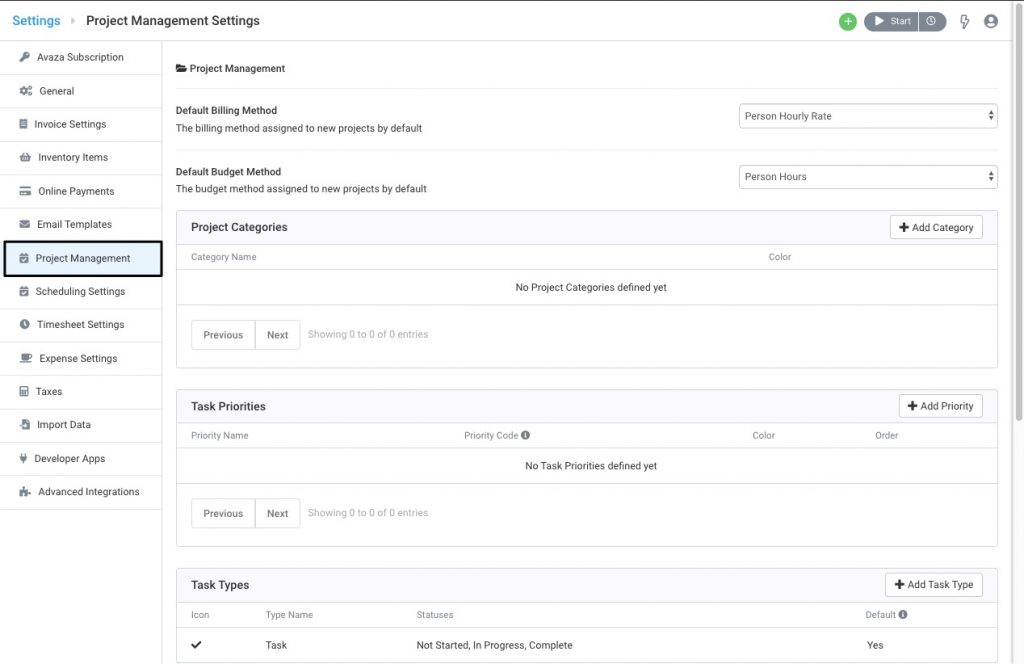Click the Inventory Items icon
The height and width of the screenshot is (664, 1024).
(24, 157)
